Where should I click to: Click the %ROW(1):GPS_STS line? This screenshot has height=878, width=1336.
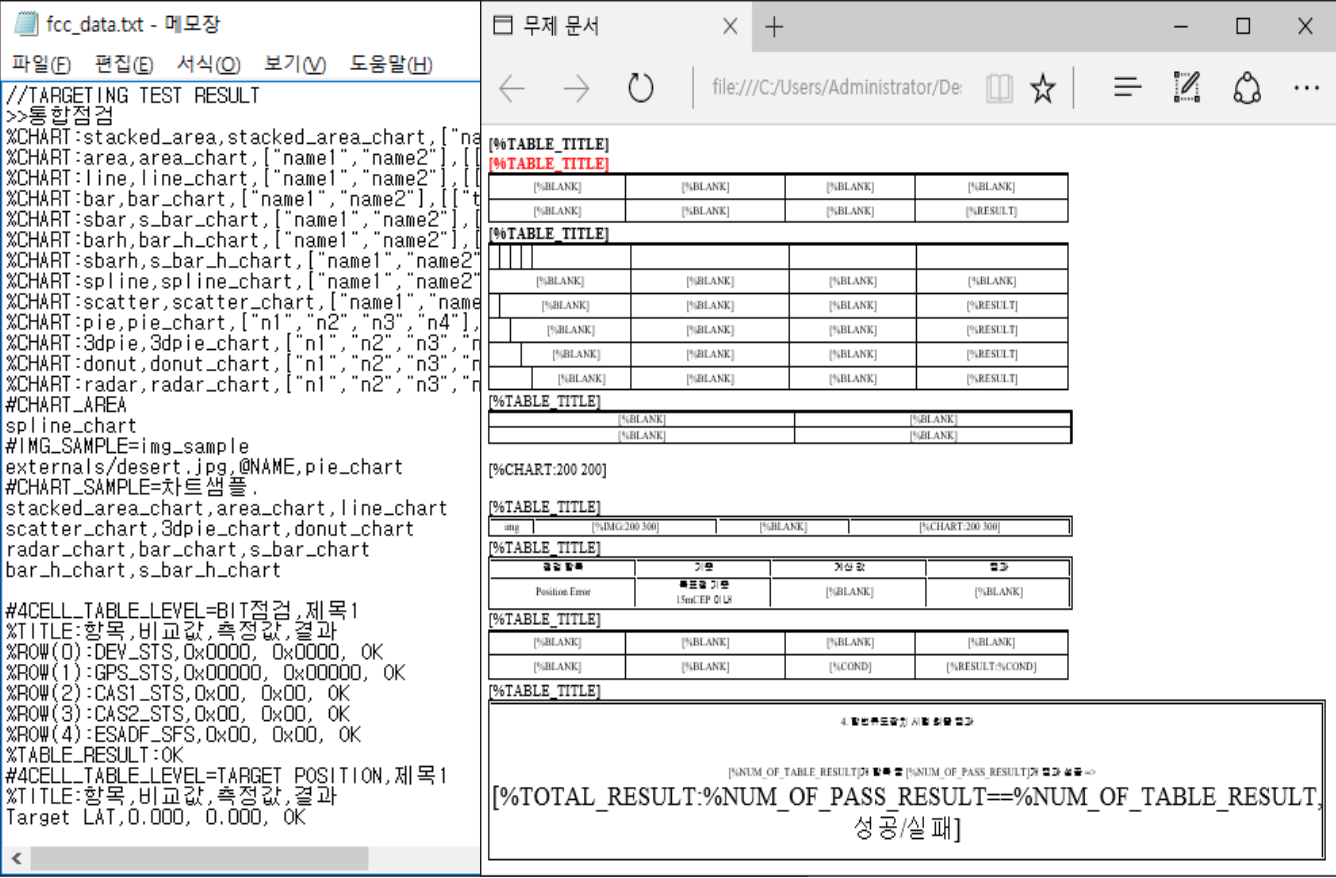pyautogui.click(x=205, y=673)
